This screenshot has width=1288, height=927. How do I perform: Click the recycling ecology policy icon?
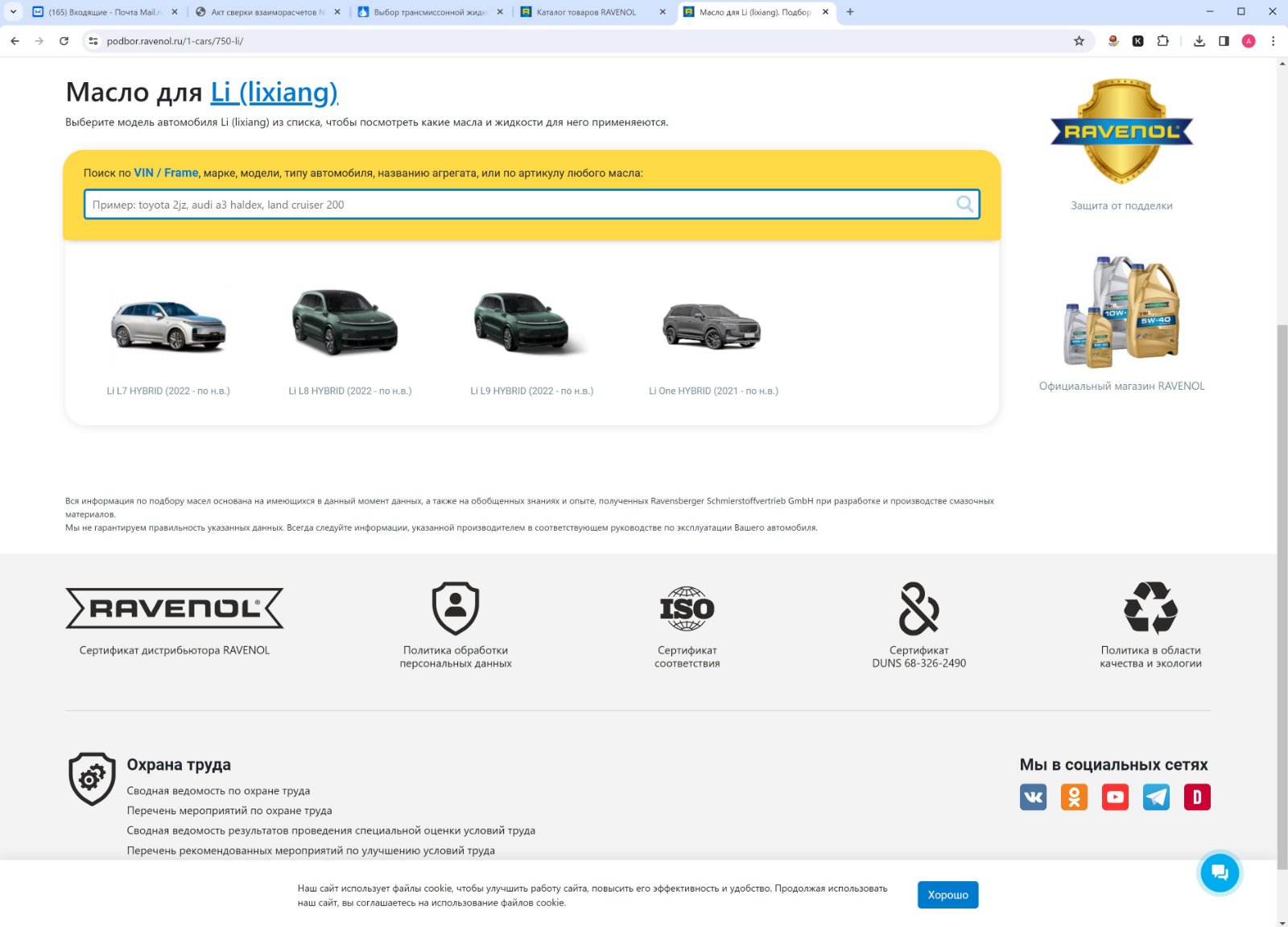pyautogui.click(x=1150, y=608)
